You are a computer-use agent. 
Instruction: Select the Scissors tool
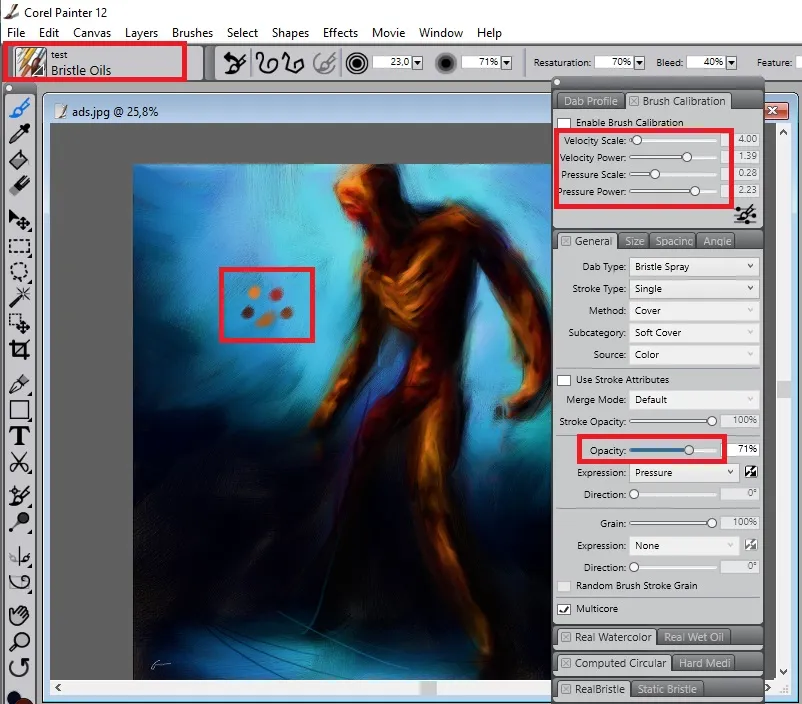[x=19, y=462]
